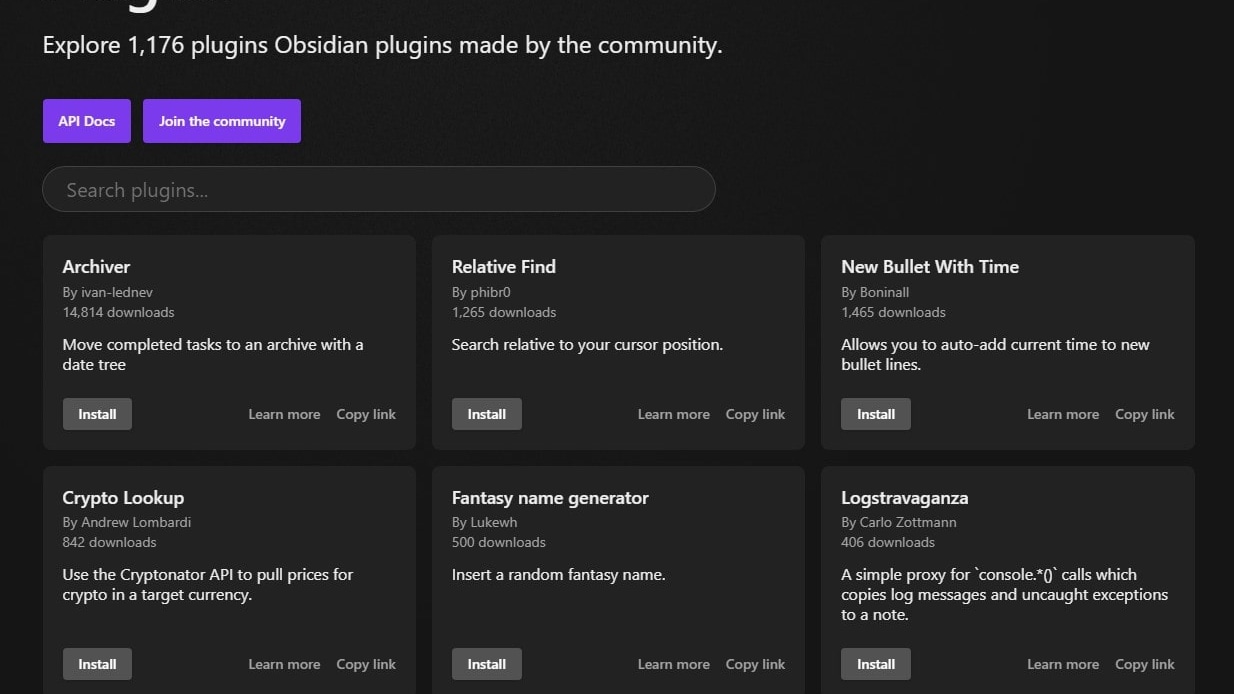Copy link for Relative Find
This screenshot has height=694, width=1234.
(755, 413)
